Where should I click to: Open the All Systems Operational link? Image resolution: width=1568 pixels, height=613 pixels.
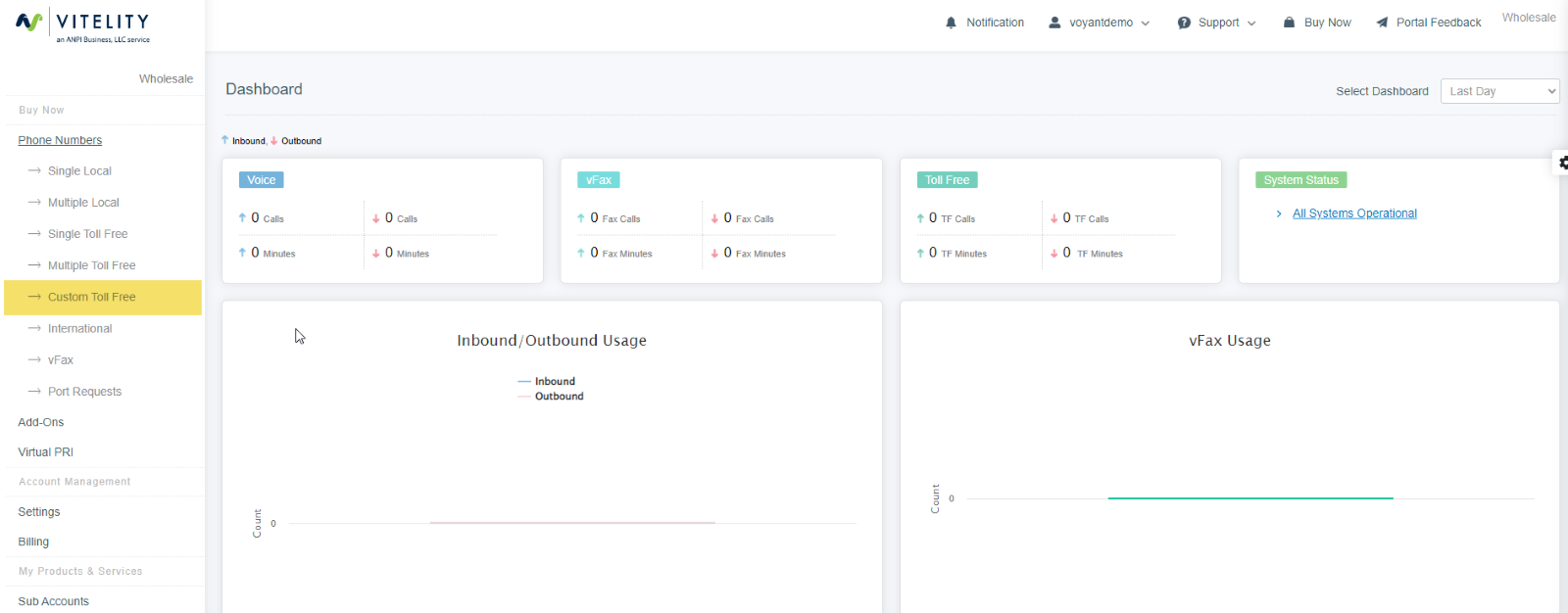[x=1354, y=213]
